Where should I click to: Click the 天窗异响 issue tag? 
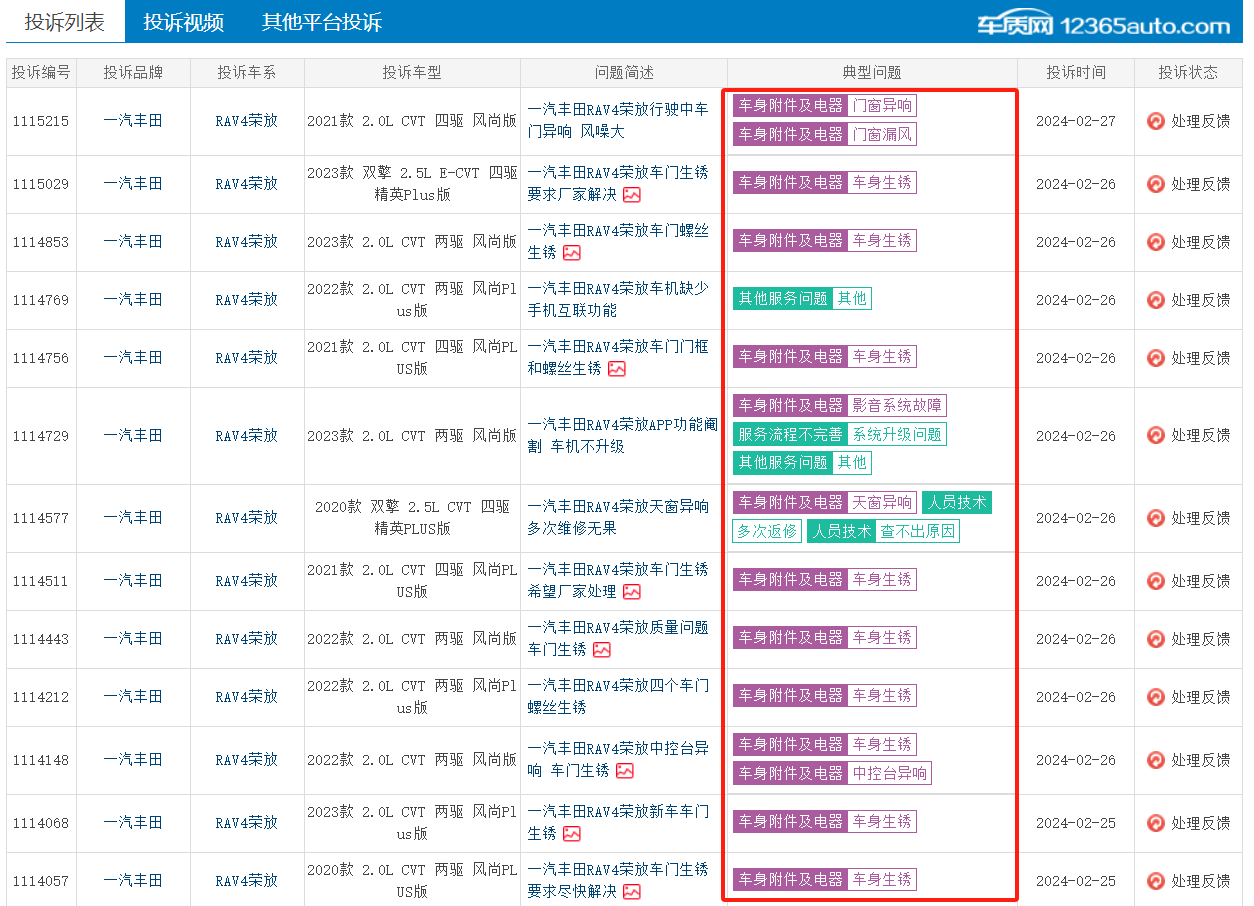[x=882, y=503]
